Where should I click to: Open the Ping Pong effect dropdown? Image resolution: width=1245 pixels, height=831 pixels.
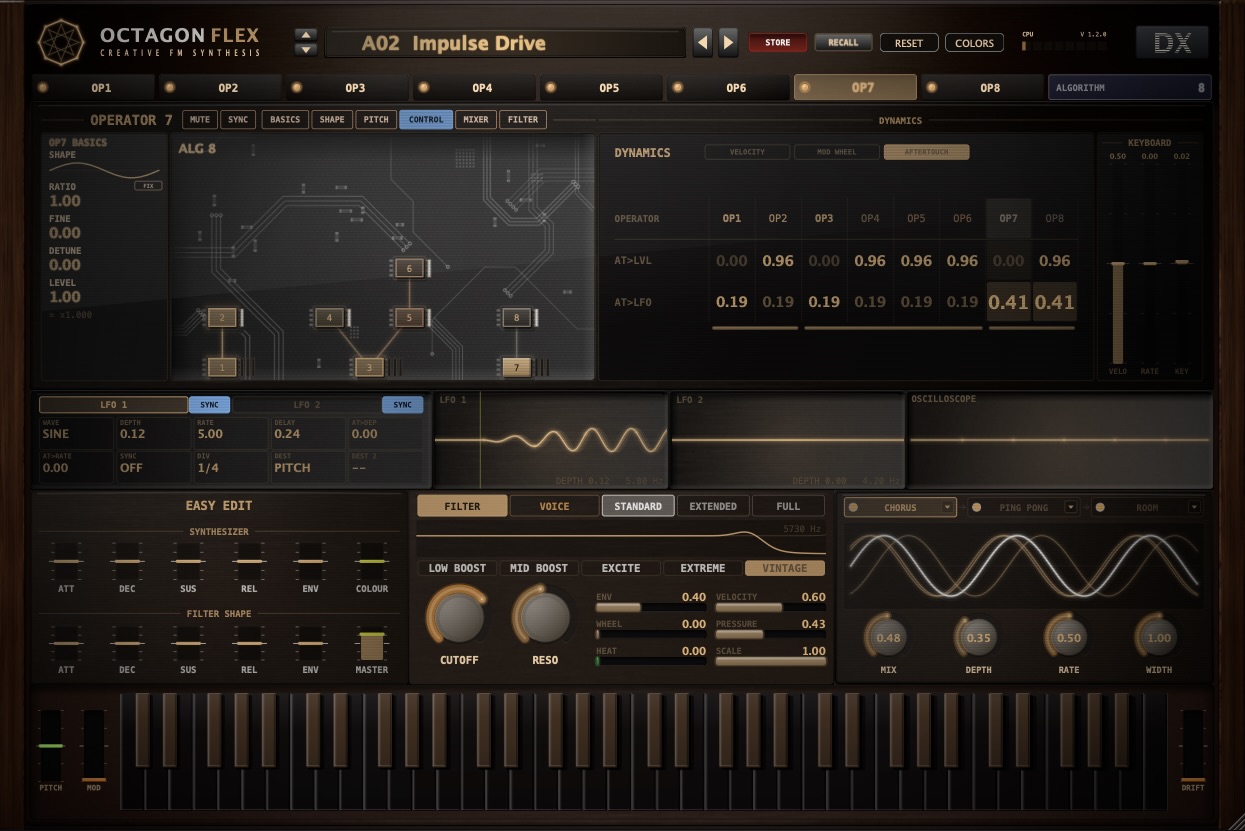pyautogui.click(x=1071, y=508)
